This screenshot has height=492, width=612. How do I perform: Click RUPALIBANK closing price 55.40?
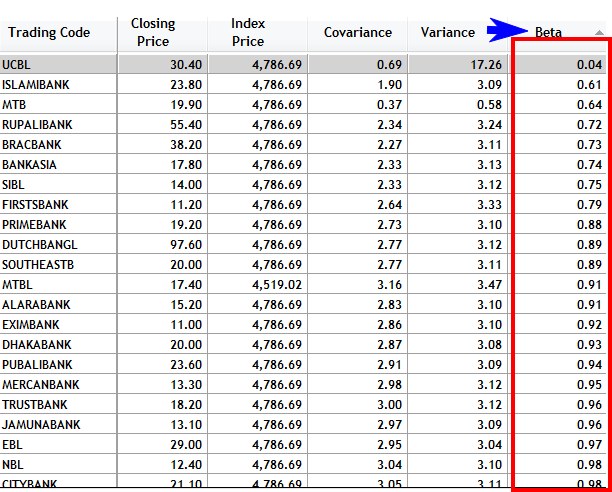[186, 124]
